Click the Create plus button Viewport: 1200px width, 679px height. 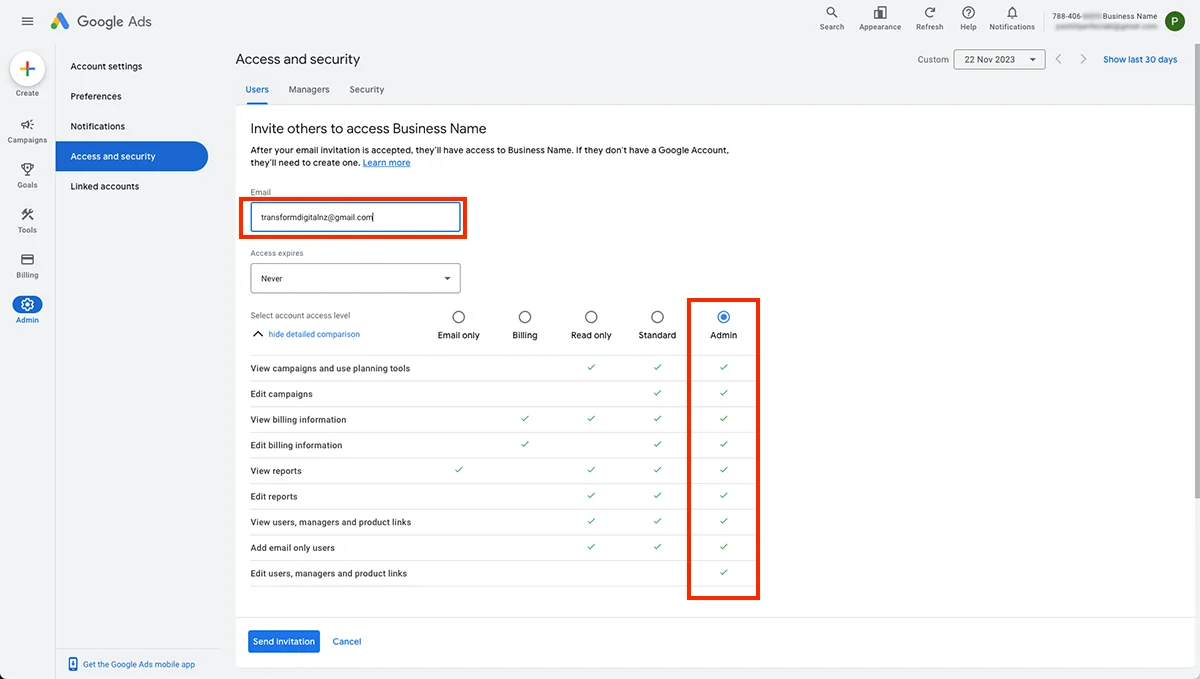[x=27, y=69]
